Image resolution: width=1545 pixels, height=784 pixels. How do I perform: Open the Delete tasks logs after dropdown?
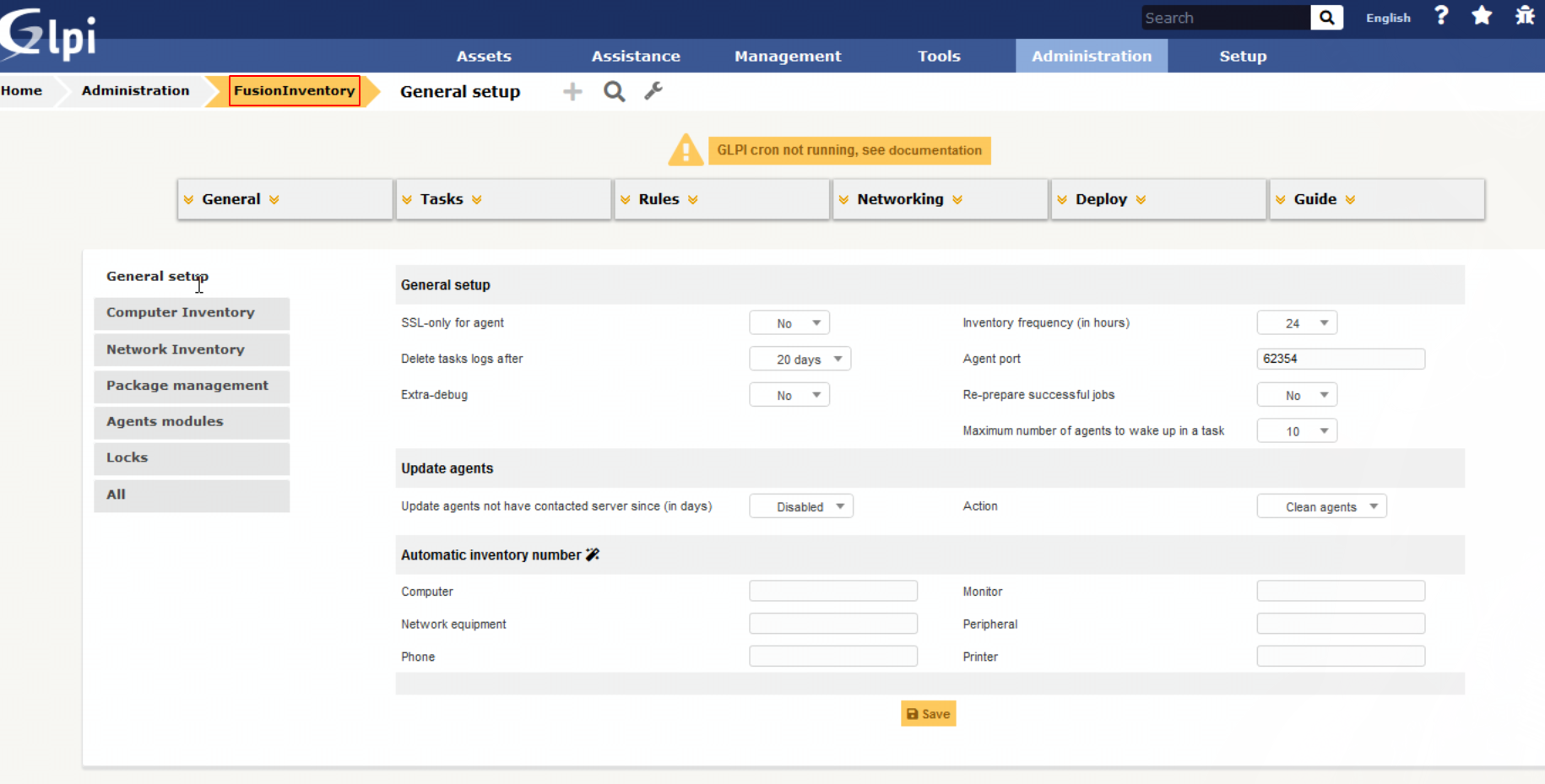pos(800,360)
